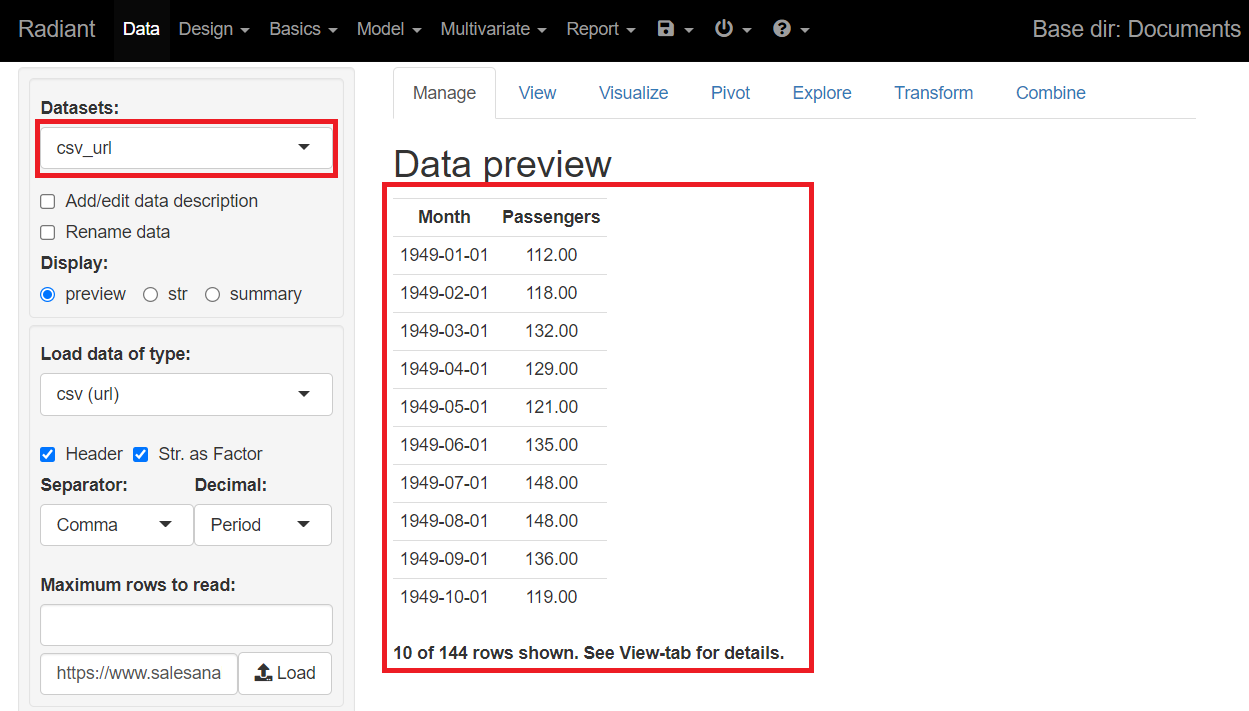
Task: Open the Pivot tab
Action: (x=730, y=93)
